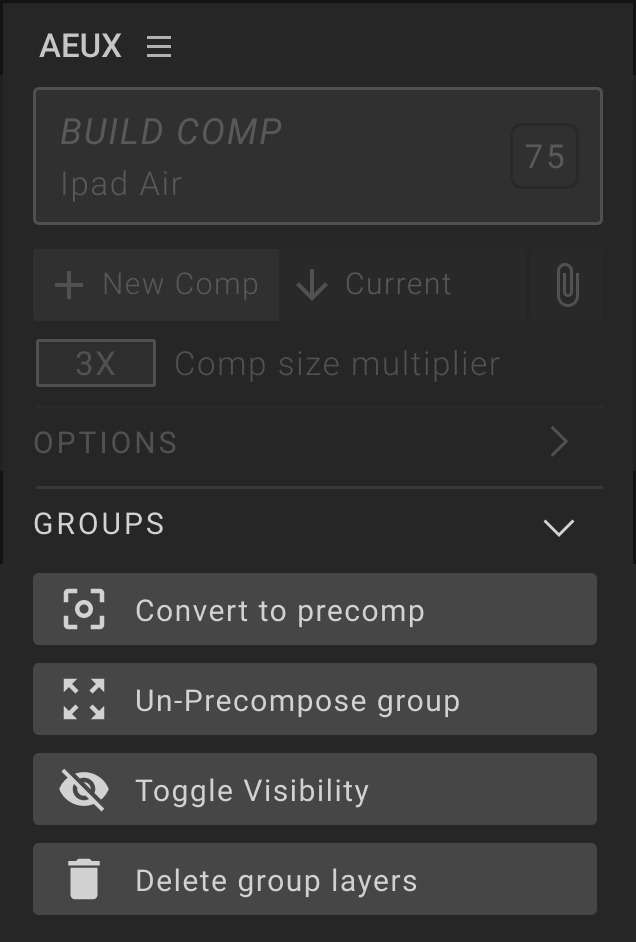Screen dimensions: 636x942
Task: Open the 3X comp size multiplier box
Action: tap(96, 363)
